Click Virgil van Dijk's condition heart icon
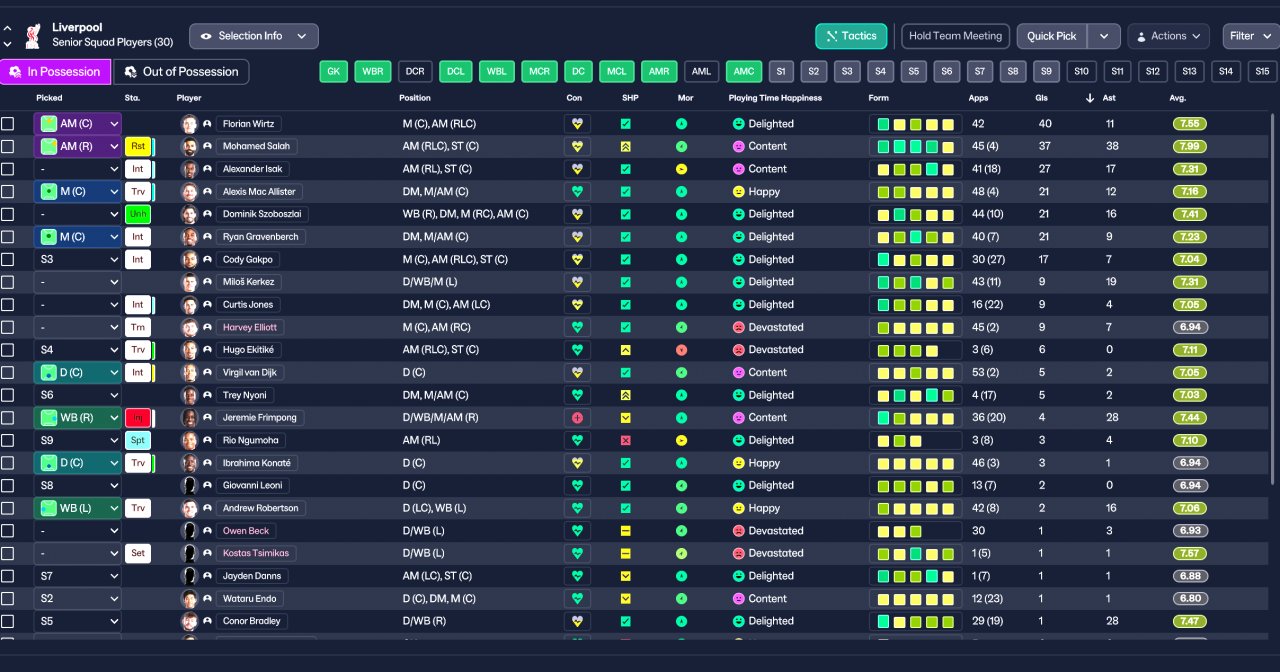Image resolution: width=1280 pixels, height=672 pixels. pos(576,372)
